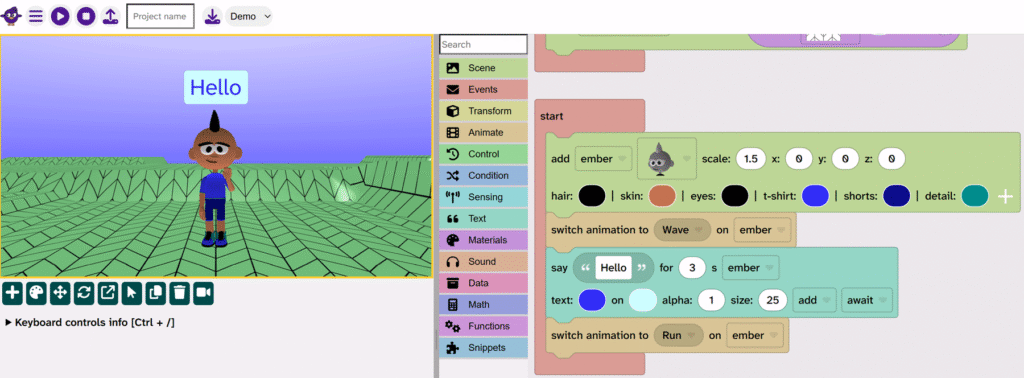The width and height of the screenshot is (1024, 378).
Task: Change the detail color swatch
Action: [x=975, y=196]
